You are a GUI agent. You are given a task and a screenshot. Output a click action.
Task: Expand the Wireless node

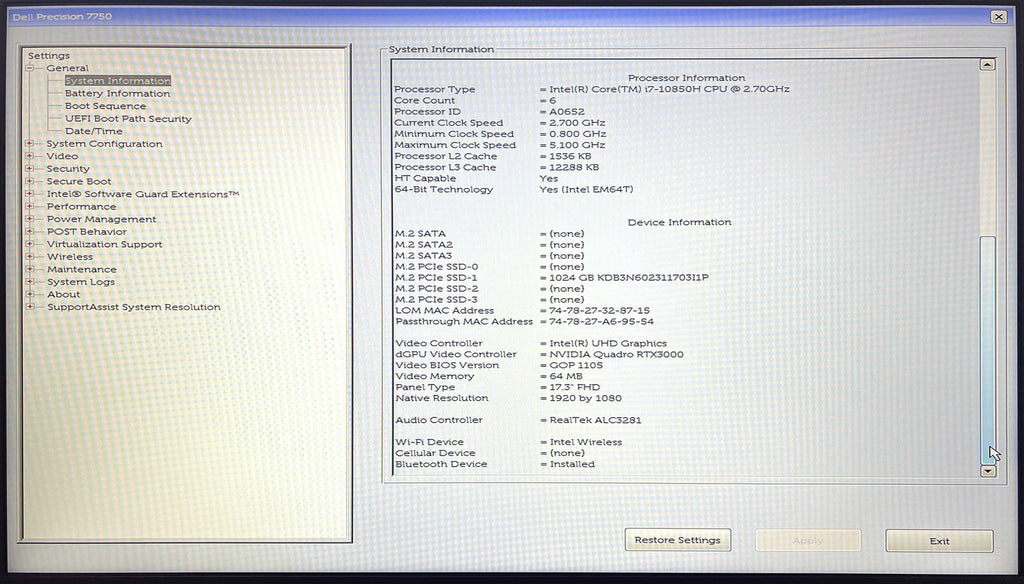pos(29,257)
